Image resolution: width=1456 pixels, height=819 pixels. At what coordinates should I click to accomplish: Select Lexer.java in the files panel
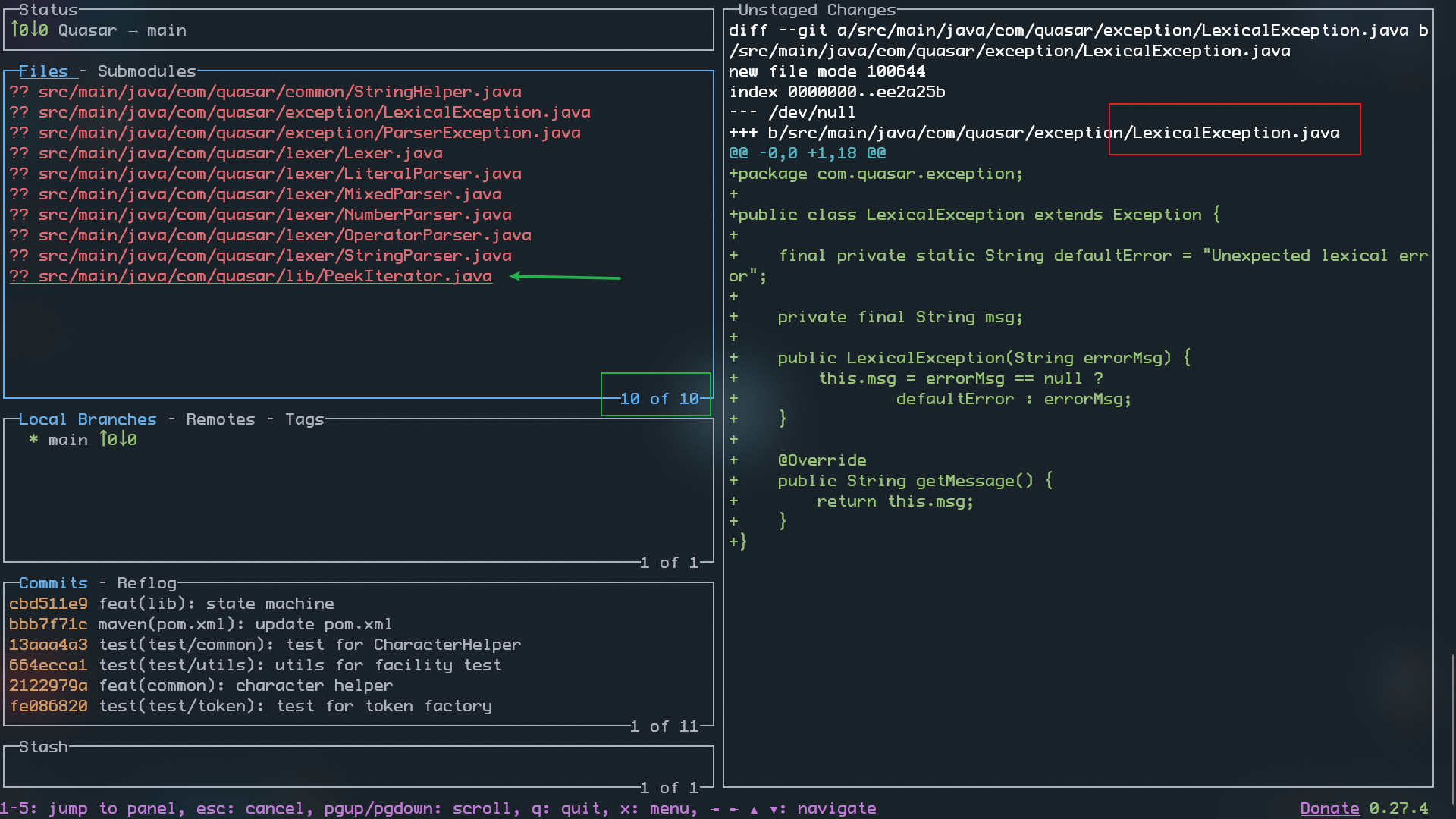click(226, 153)
